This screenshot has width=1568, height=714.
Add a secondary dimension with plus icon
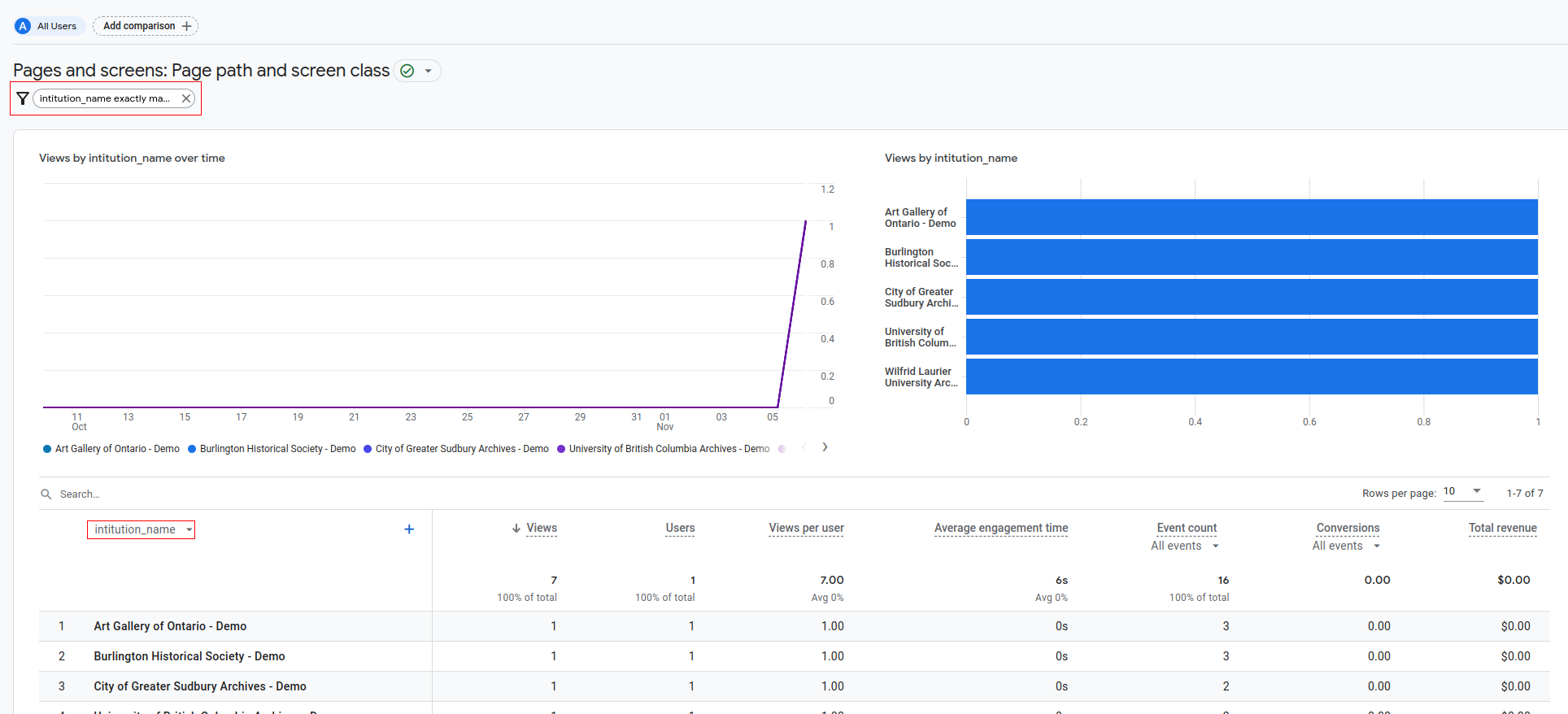[409, 529]
